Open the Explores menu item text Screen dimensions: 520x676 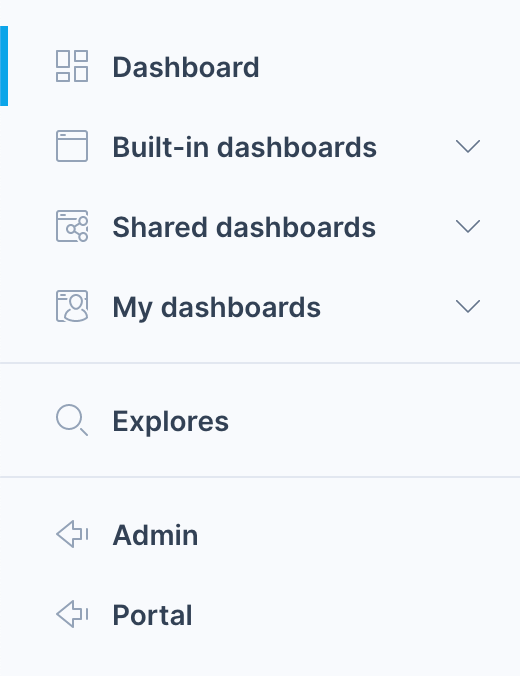pyautogui.click(x=171, y=422)
